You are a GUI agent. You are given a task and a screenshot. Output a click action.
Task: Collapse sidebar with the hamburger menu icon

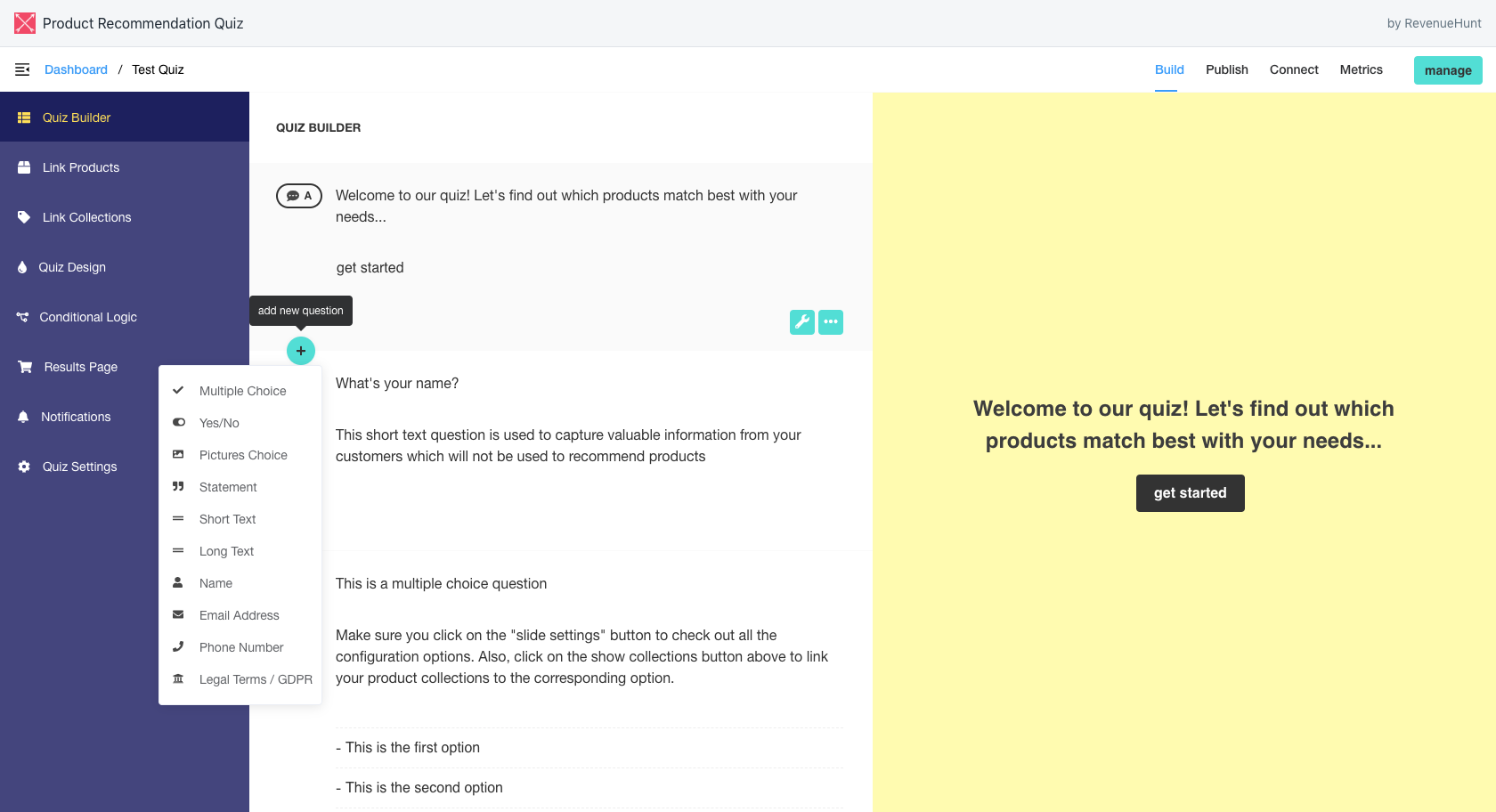point(22,69)
